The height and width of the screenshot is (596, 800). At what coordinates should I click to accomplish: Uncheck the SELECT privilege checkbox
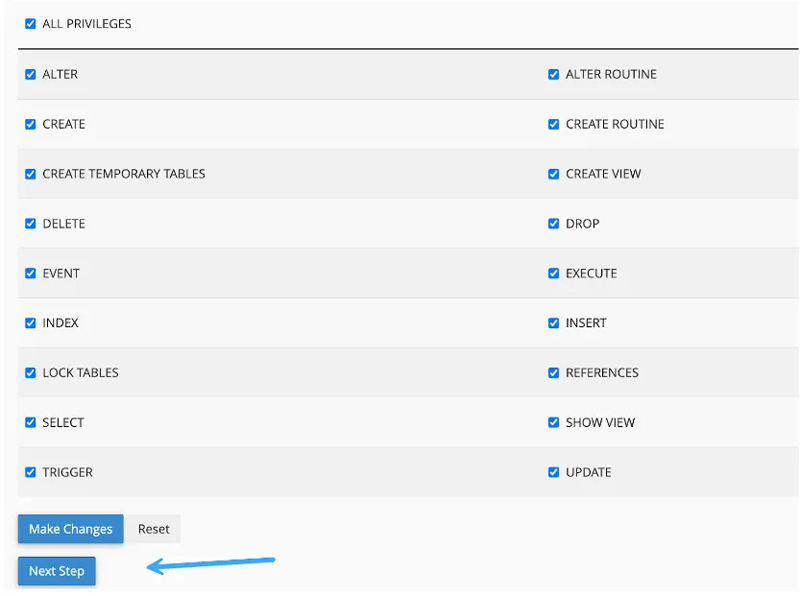point(30,423)
